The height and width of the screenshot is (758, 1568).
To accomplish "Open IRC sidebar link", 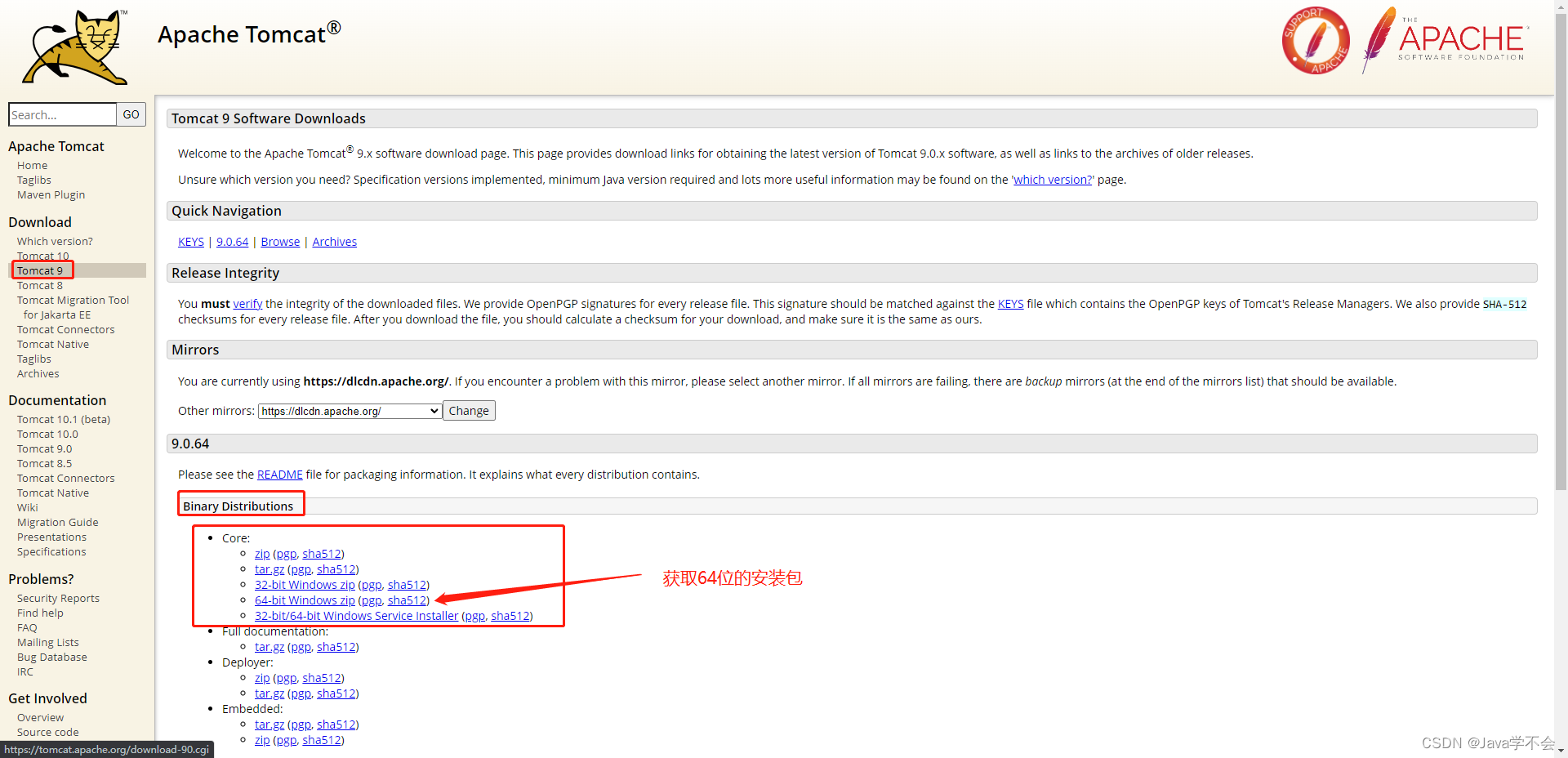I will click(25, 671).
